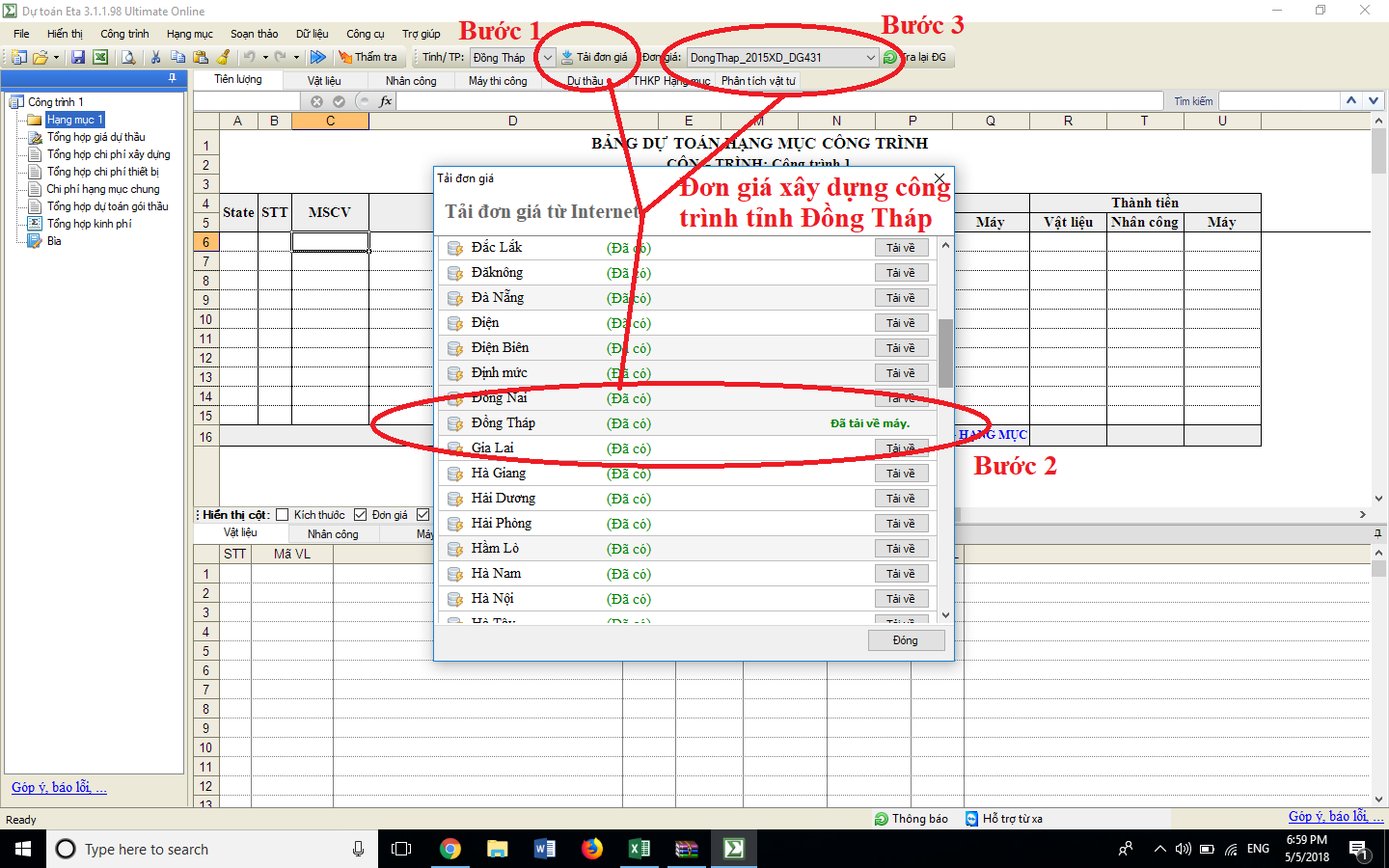Screen dimensions: 1389x868
Task: Click the format painter brush icon
Action: coord(224,58)
